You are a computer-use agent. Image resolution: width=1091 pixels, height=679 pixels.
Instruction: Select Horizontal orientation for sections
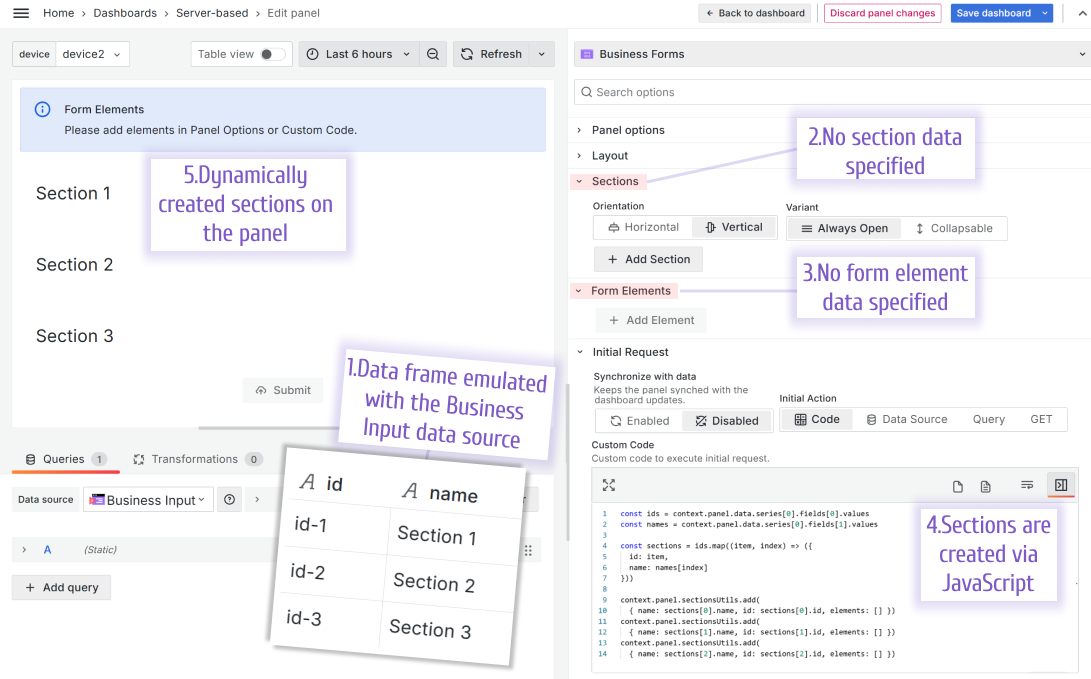tap(641, 227)
